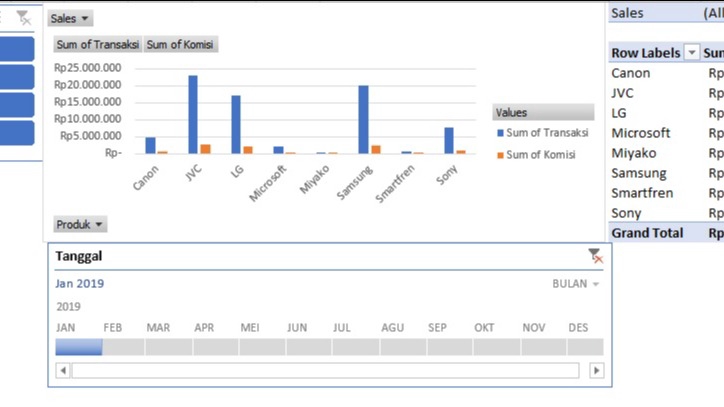Select the APR segment in timeline

click(216, 347)
